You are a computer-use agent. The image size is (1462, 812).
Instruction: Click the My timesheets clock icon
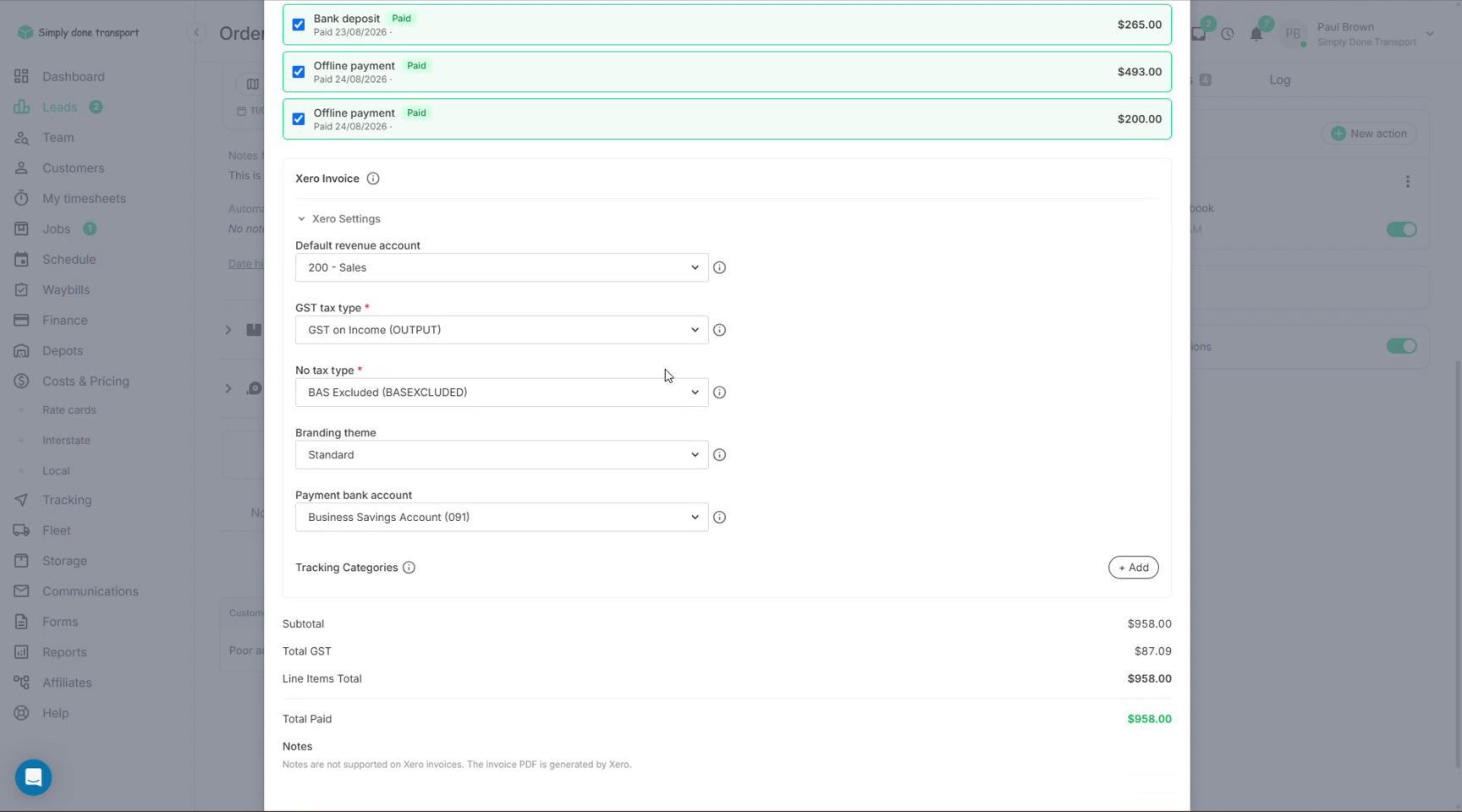click(x=21, y=198)
